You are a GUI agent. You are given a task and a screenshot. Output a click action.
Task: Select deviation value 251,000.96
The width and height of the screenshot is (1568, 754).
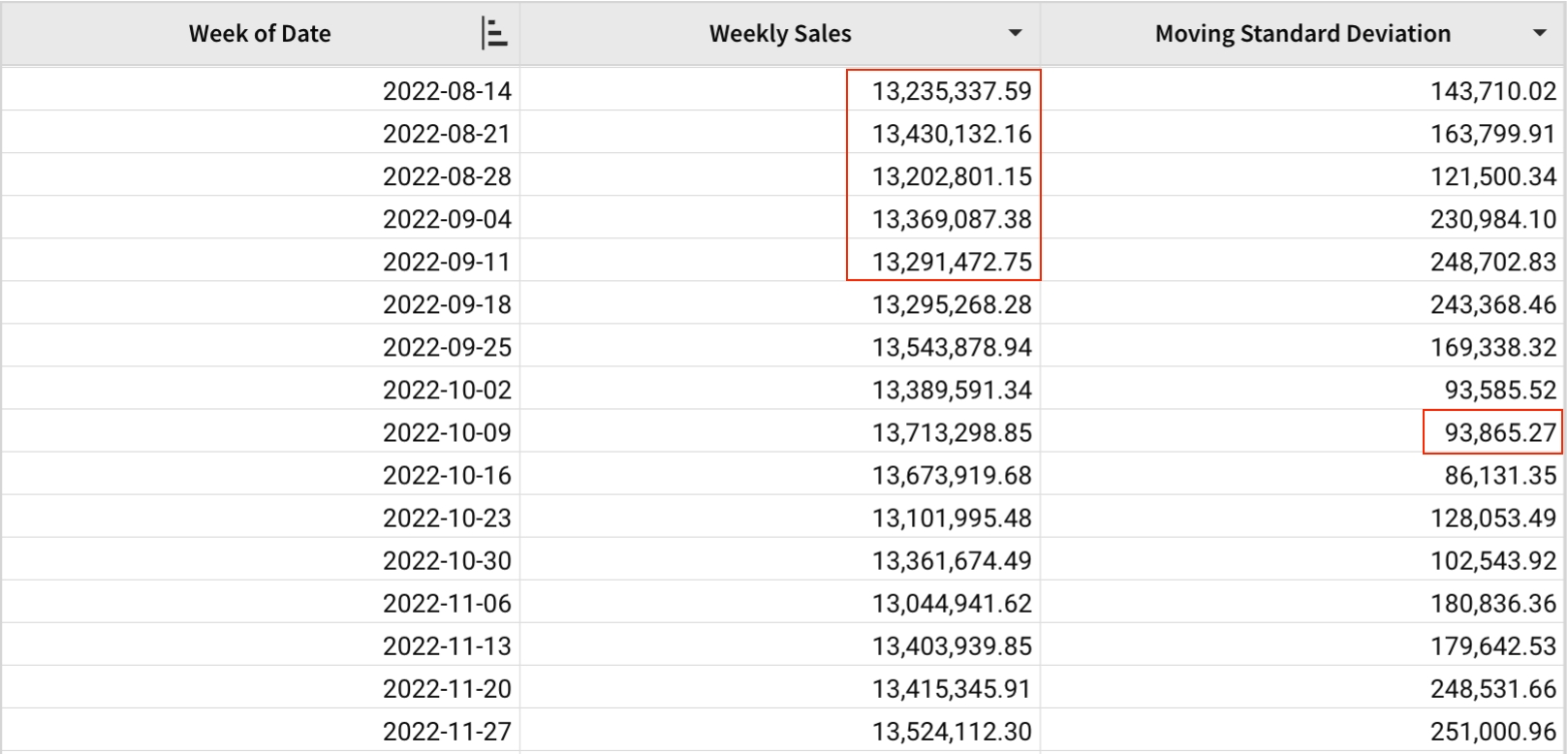[x=1492, y=731]
